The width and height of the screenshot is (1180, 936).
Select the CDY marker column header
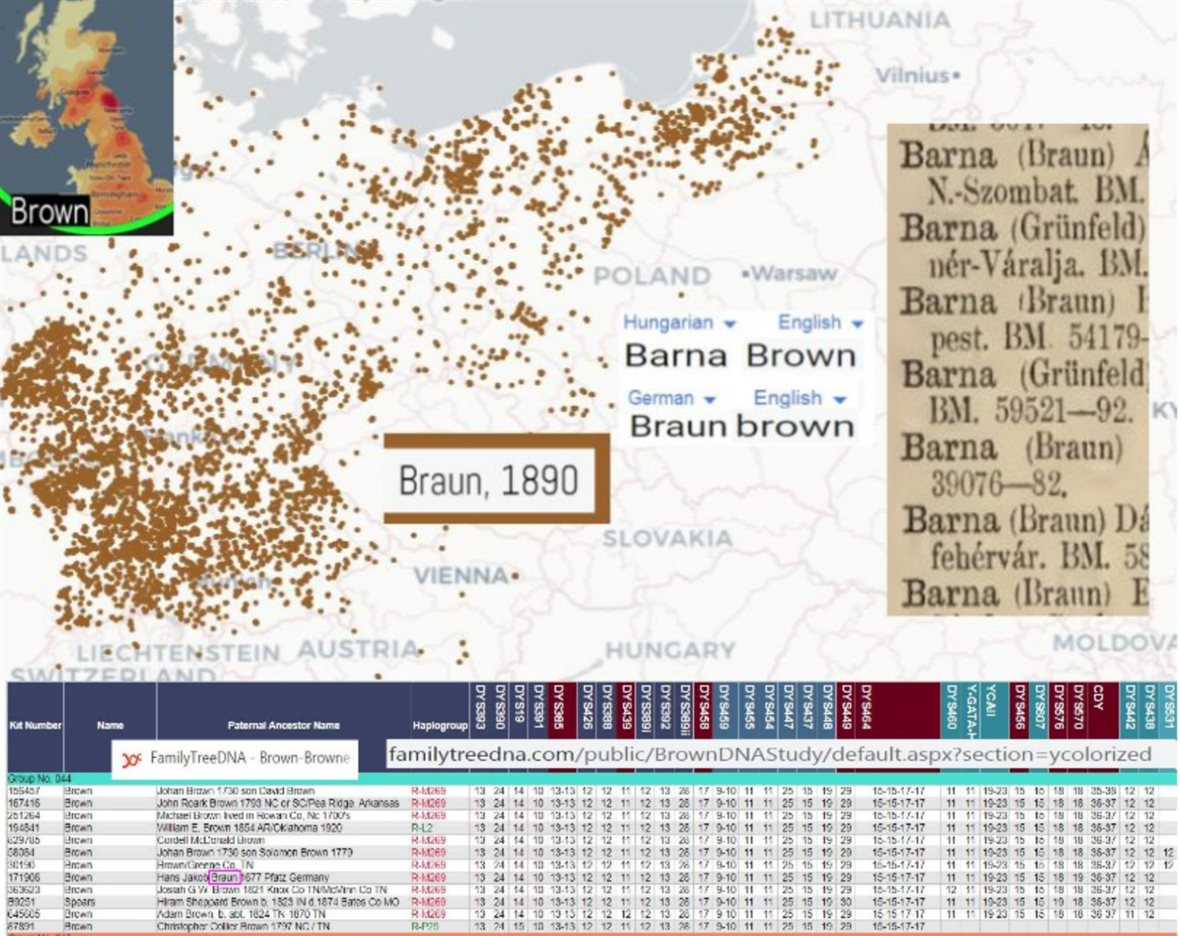click(1098, 712)
